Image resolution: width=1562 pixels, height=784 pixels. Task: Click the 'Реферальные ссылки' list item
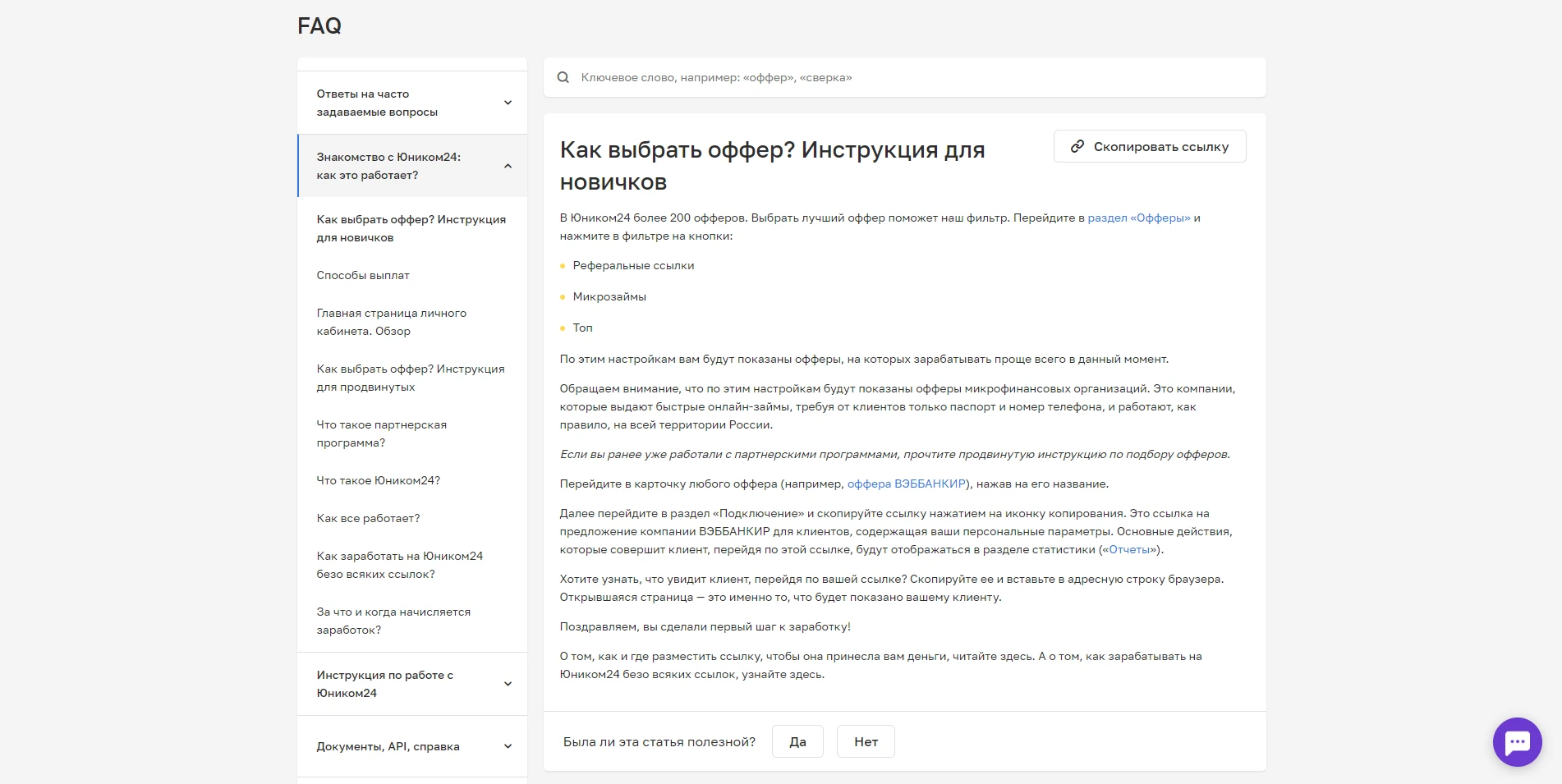point(633,265)
